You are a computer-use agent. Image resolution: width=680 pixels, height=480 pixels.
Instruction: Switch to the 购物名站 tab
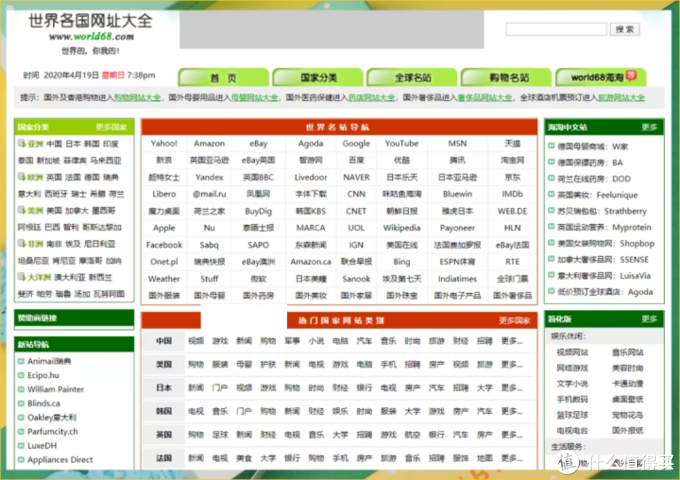click(507, 78)
